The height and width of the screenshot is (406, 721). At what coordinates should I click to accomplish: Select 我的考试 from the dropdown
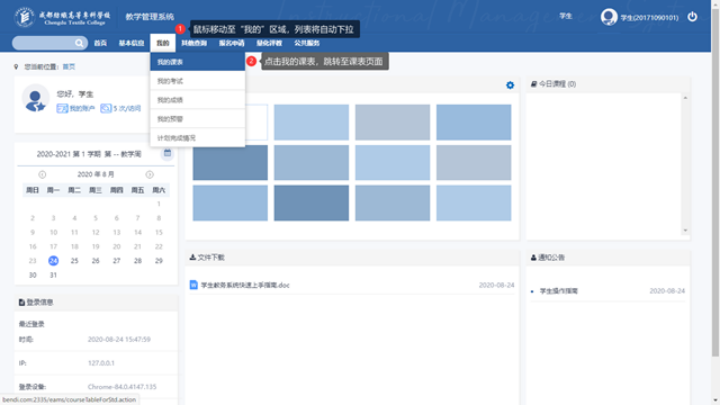tap(170, 81)
